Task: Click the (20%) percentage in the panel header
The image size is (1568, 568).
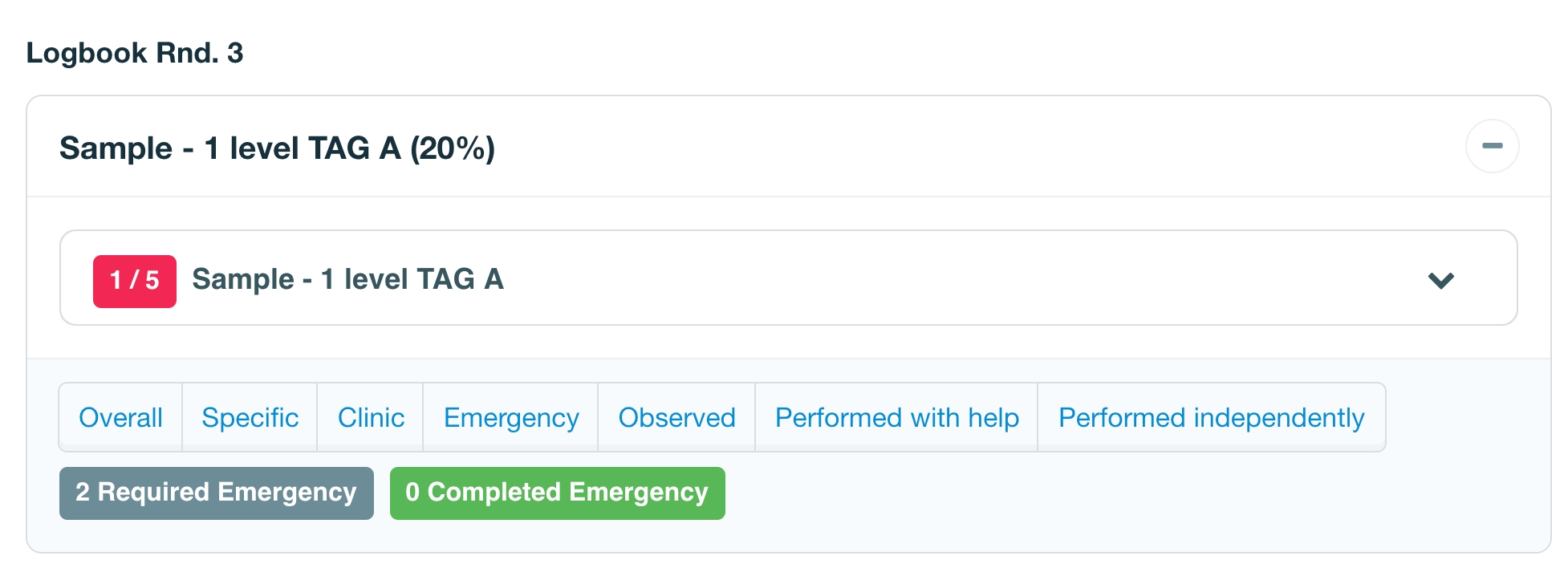Action: (x=453, y=148)
